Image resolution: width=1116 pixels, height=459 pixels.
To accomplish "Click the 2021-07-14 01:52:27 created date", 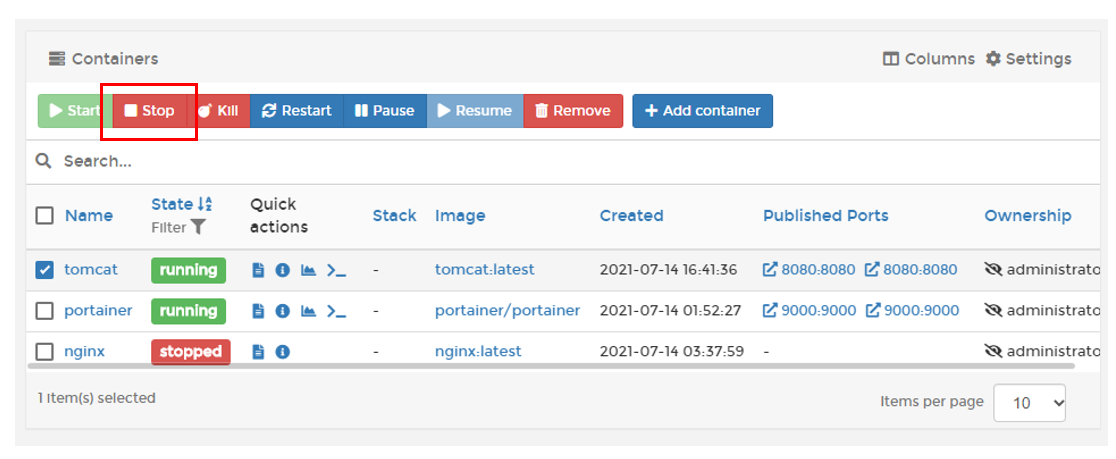I will coord(670,311).
